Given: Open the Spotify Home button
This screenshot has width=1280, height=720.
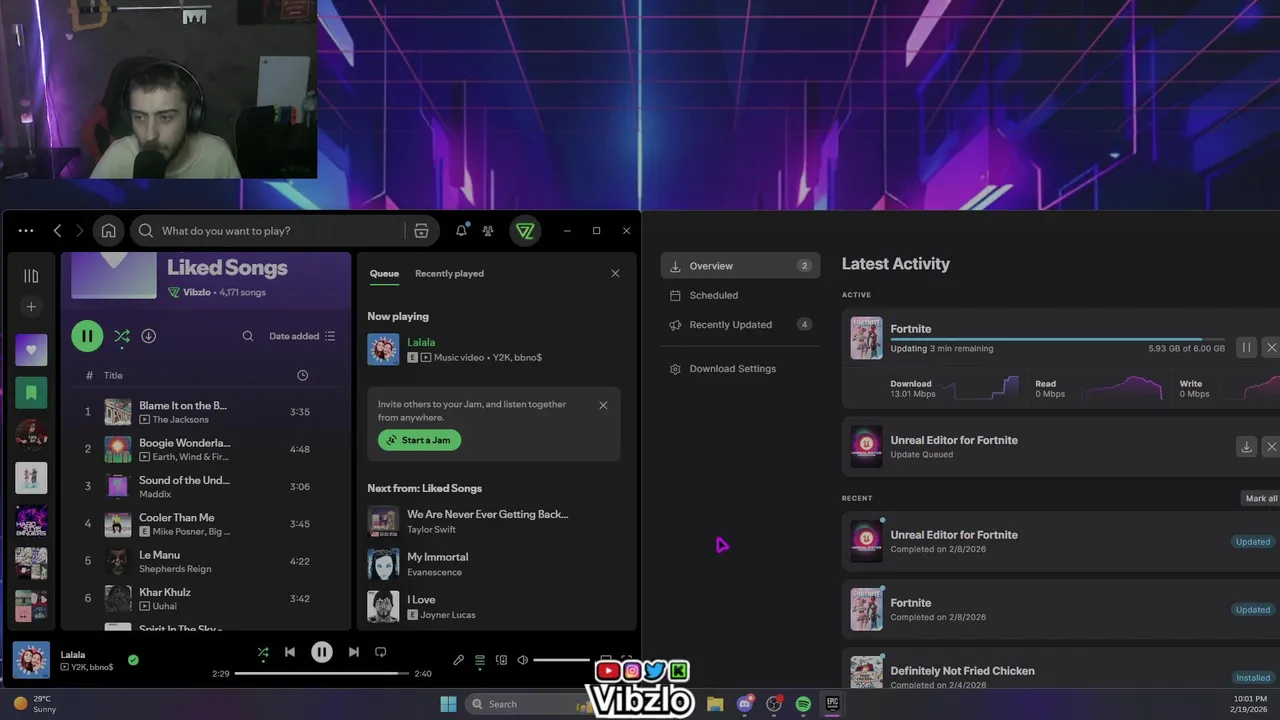Looking at the screenshot, I should pos(108,231).
